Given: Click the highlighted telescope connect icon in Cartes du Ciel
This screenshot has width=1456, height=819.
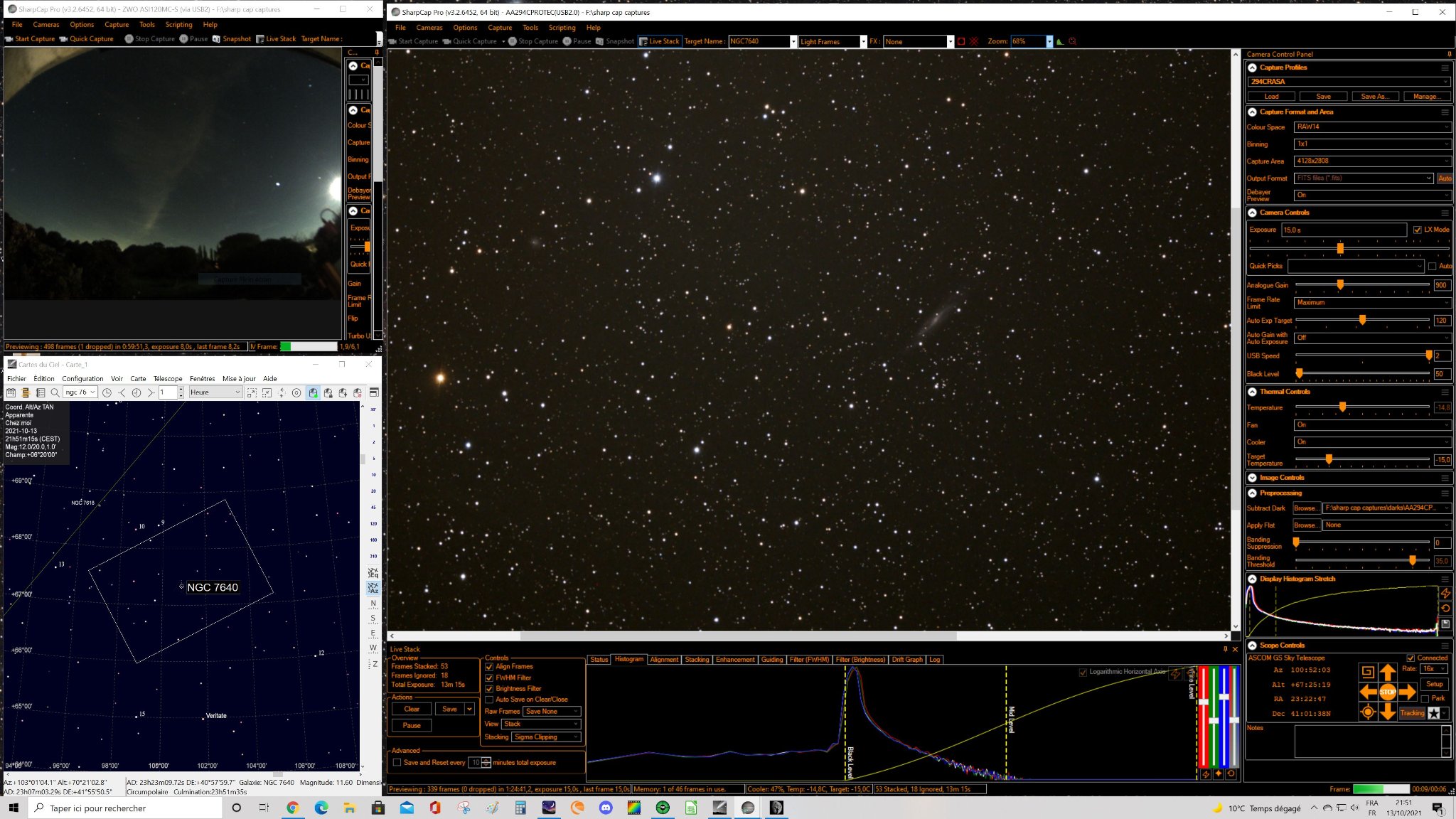Looking at the screenshot, I should (313, 392).
